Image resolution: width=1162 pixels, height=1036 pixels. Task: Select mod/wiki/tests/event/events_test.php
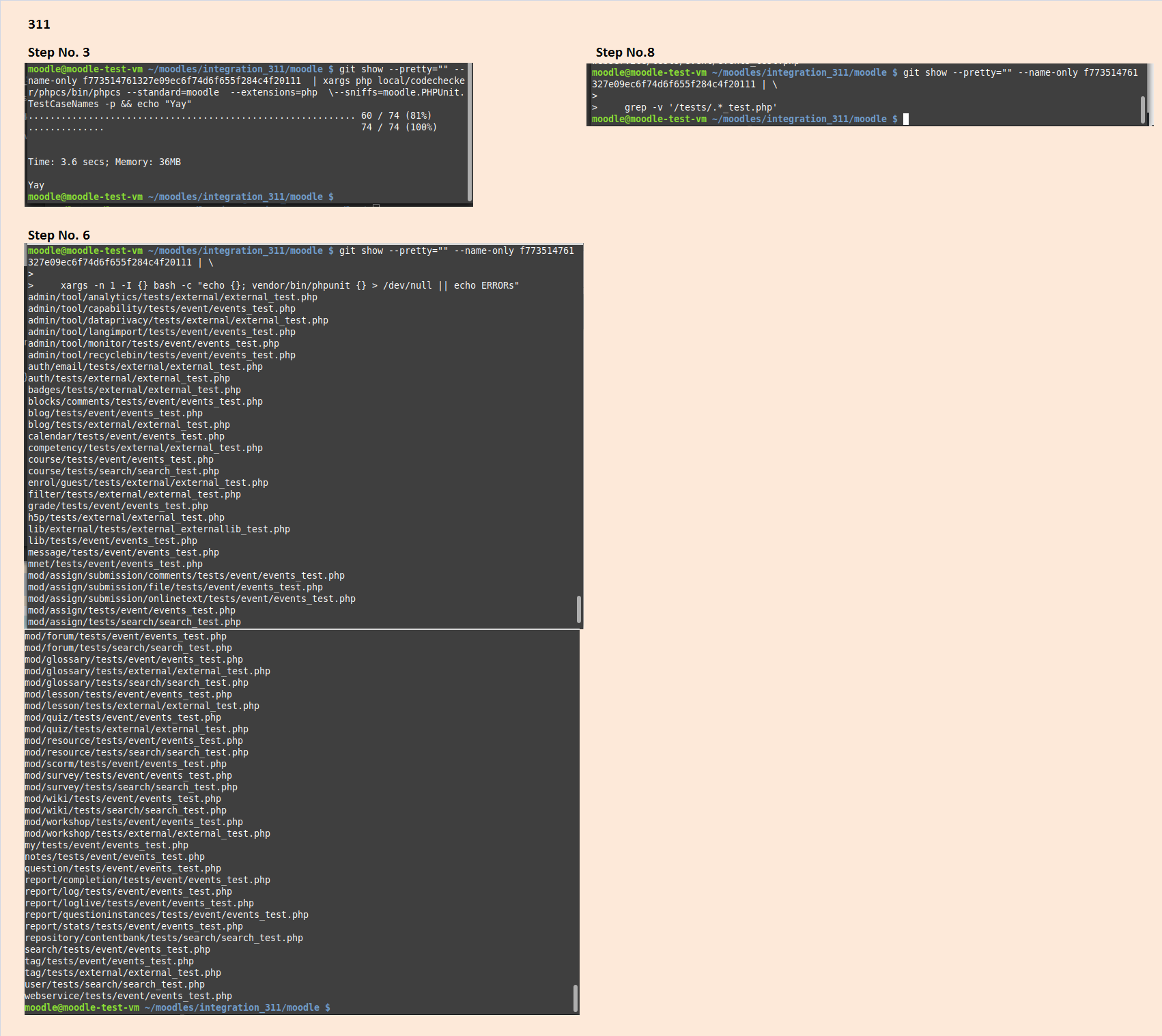click(123, 799)
